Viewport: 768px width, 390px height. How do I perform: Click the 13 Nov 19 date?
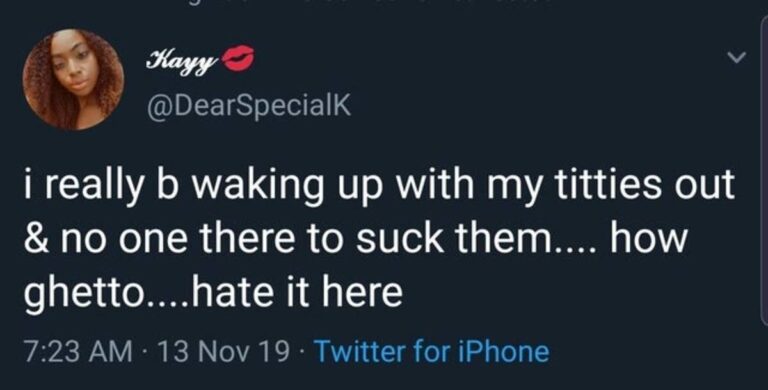(x=223, y=352)
